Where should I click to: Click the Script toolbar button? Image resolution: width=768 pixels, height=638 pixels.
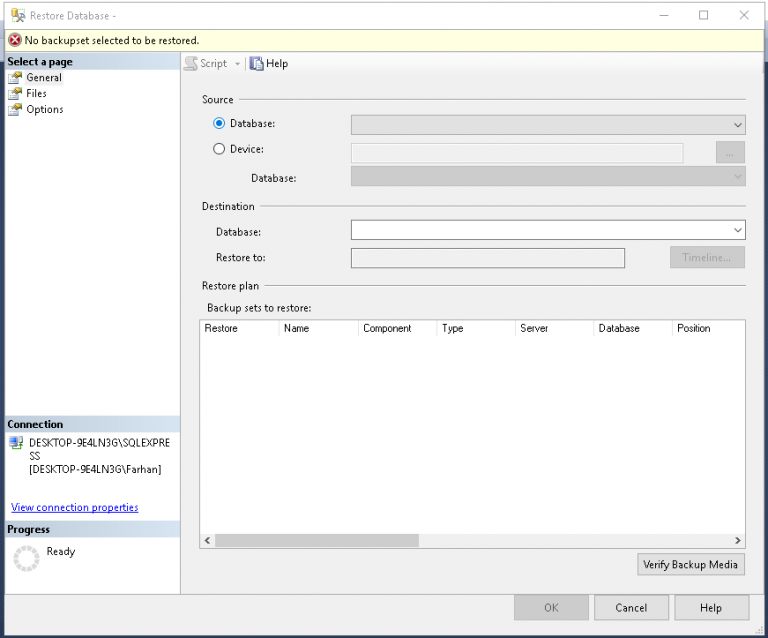click(x=206, y=64)
